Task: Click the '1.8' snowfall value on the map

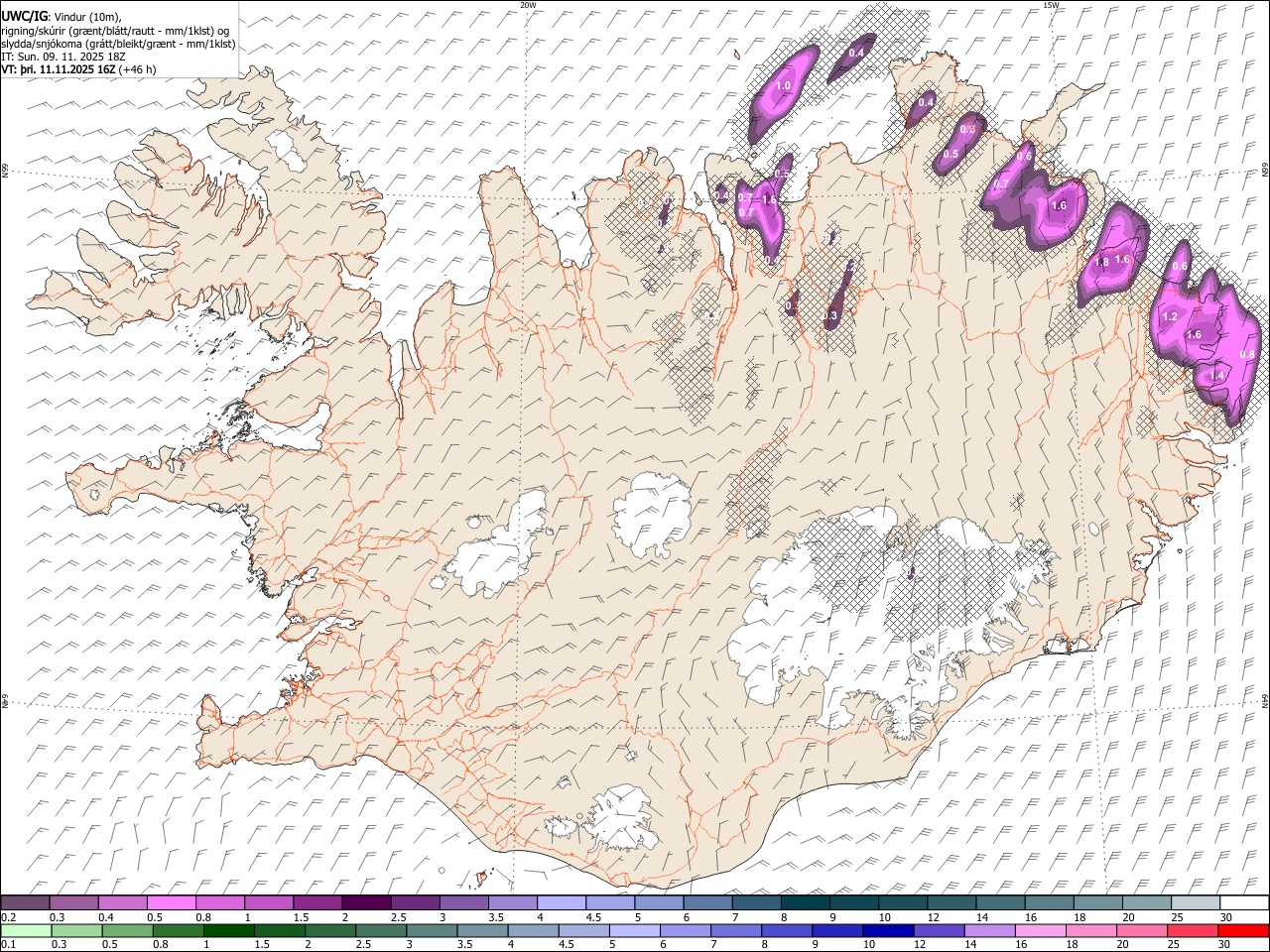Action: (1101, 263)
